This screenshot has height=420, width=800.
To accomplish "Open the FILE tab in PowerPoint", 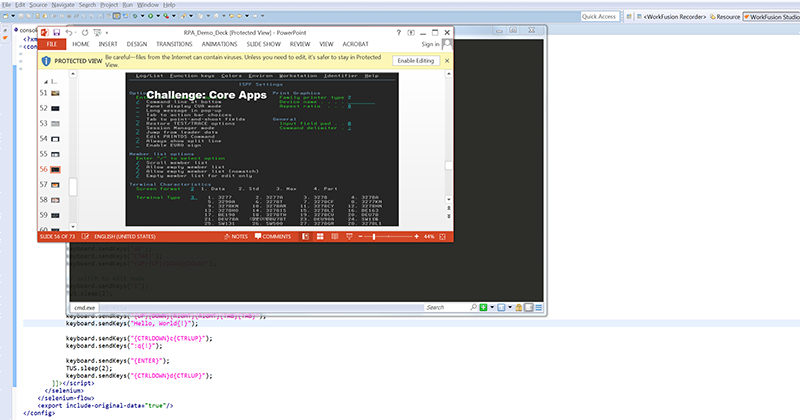I will coord(52,44).
